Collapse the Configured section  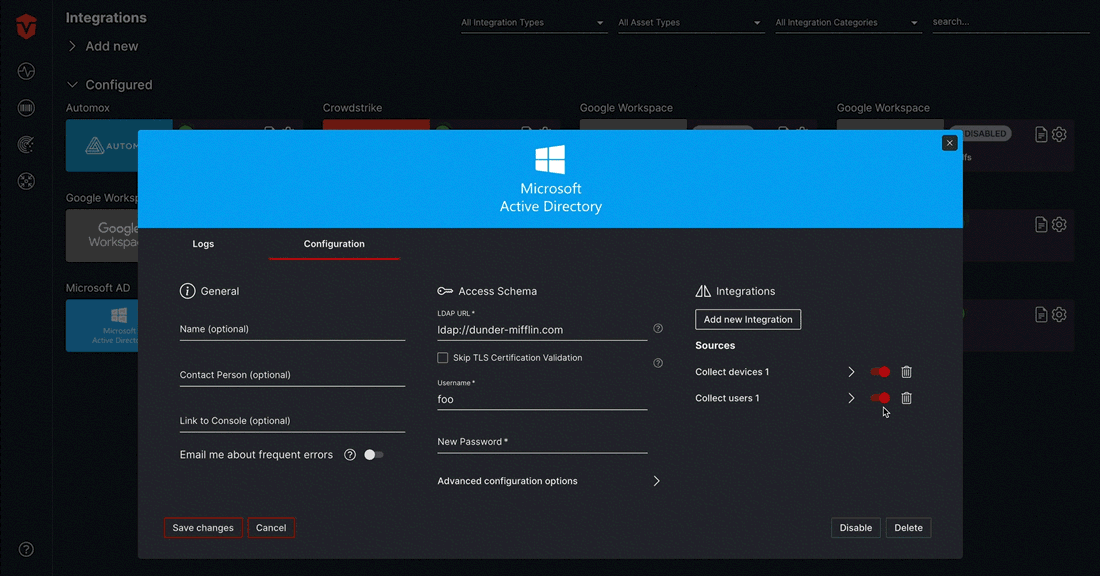click(109, 85)
